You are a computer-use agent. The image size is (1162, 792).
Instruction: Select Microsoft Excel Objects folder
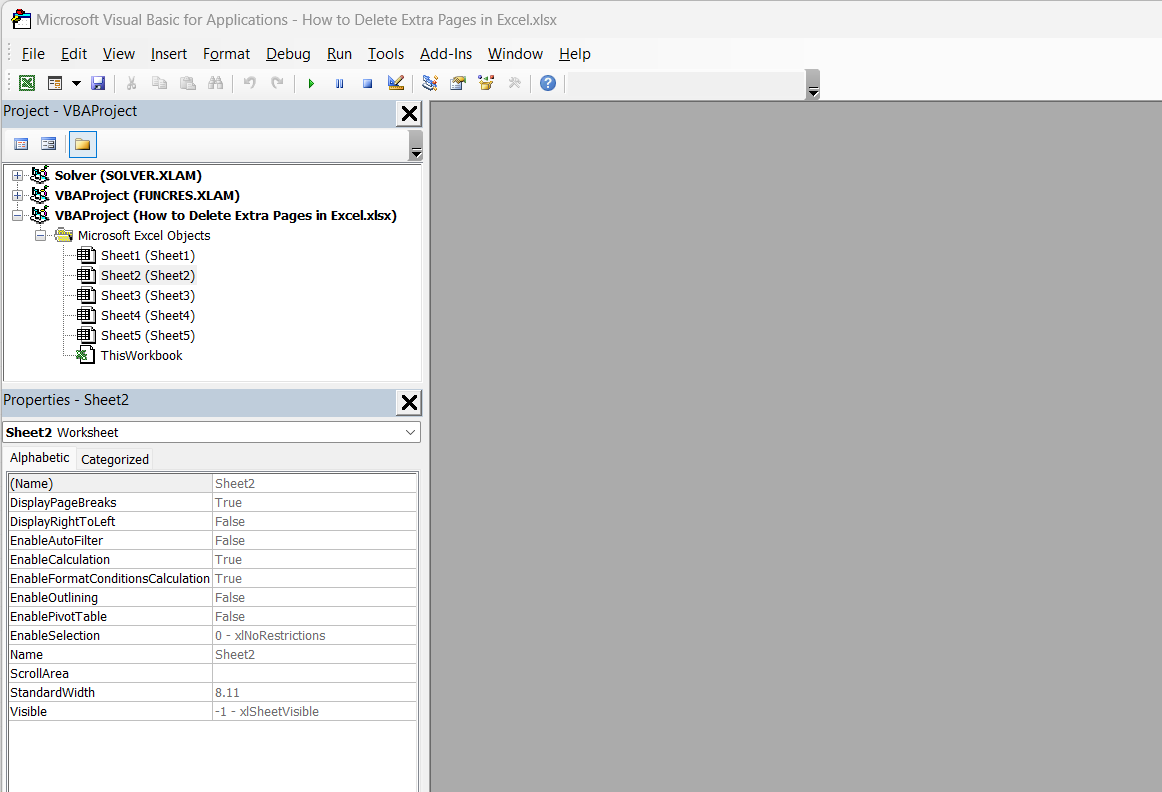[144, 236]
